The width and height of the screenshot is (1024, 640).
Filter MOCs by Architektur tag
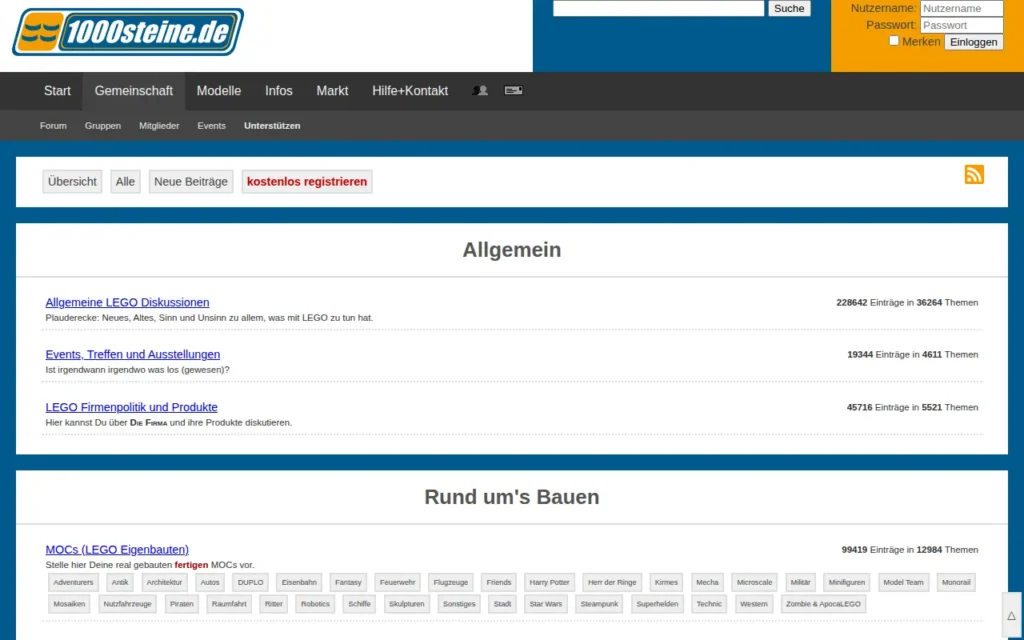pos(165,583)
